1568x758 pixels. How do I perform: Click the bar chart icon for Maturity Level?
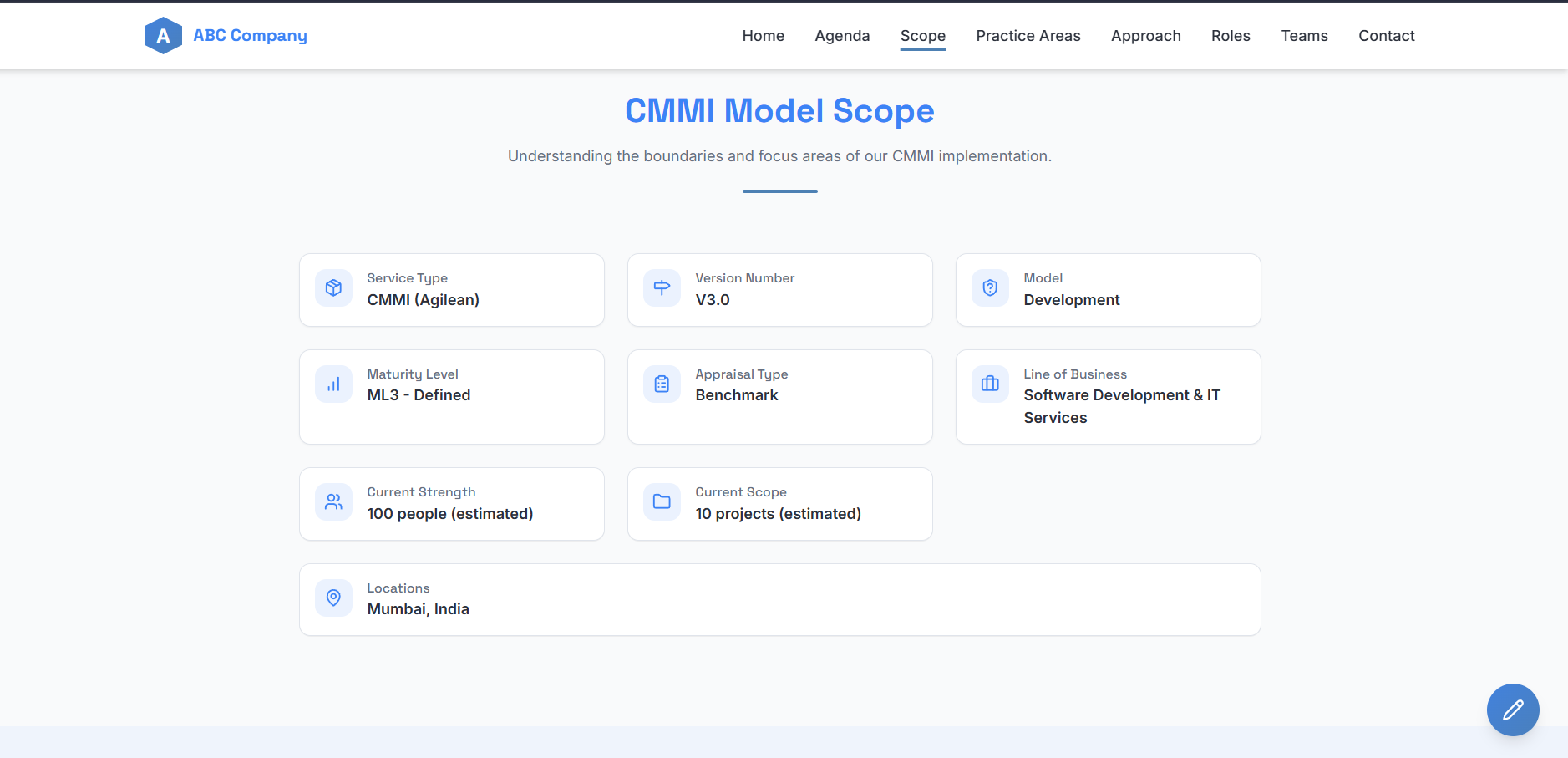333,384
